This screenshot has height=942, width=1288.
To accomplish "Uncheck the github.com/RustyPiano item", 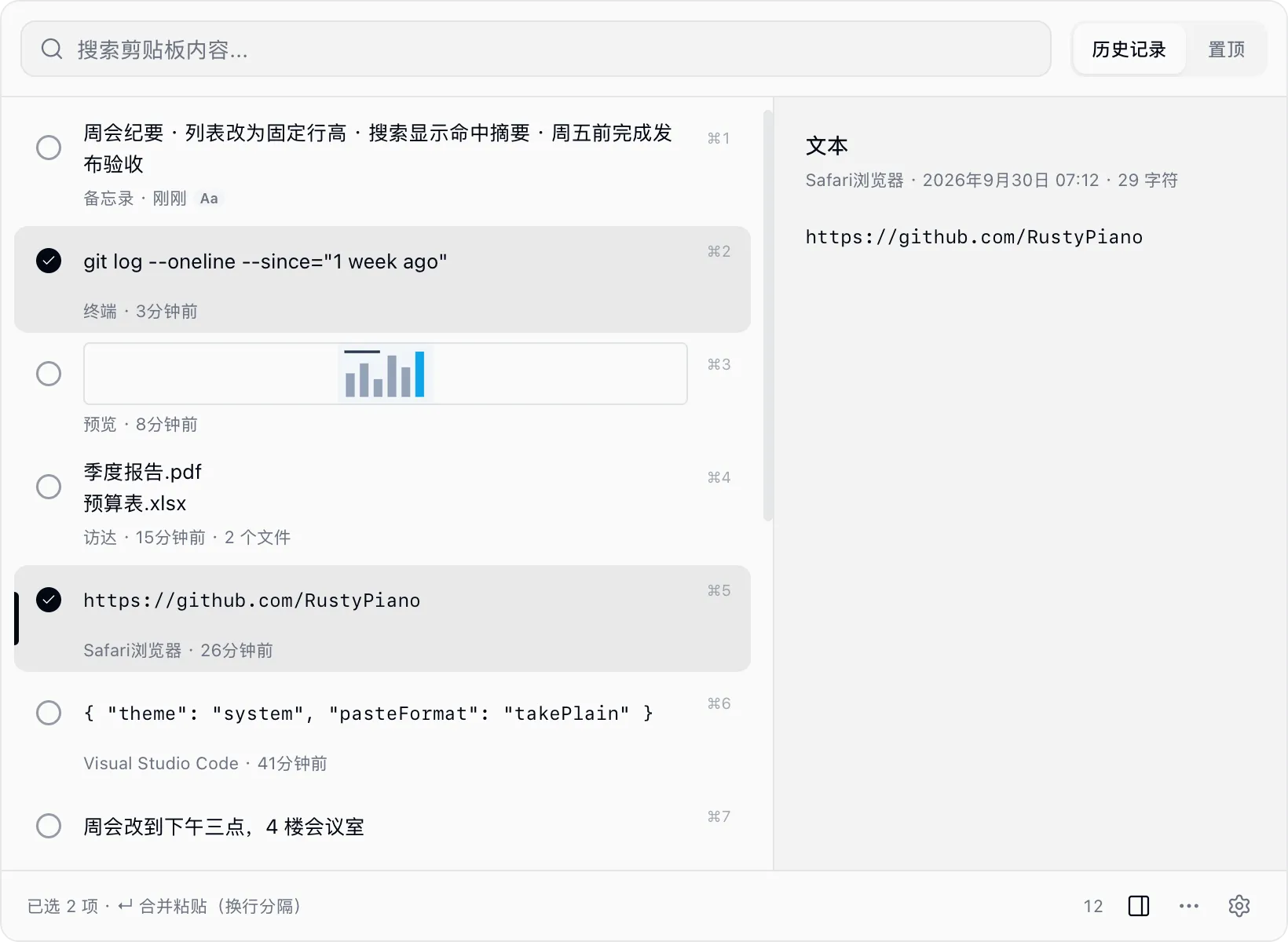I will click(x=49, y=600).
